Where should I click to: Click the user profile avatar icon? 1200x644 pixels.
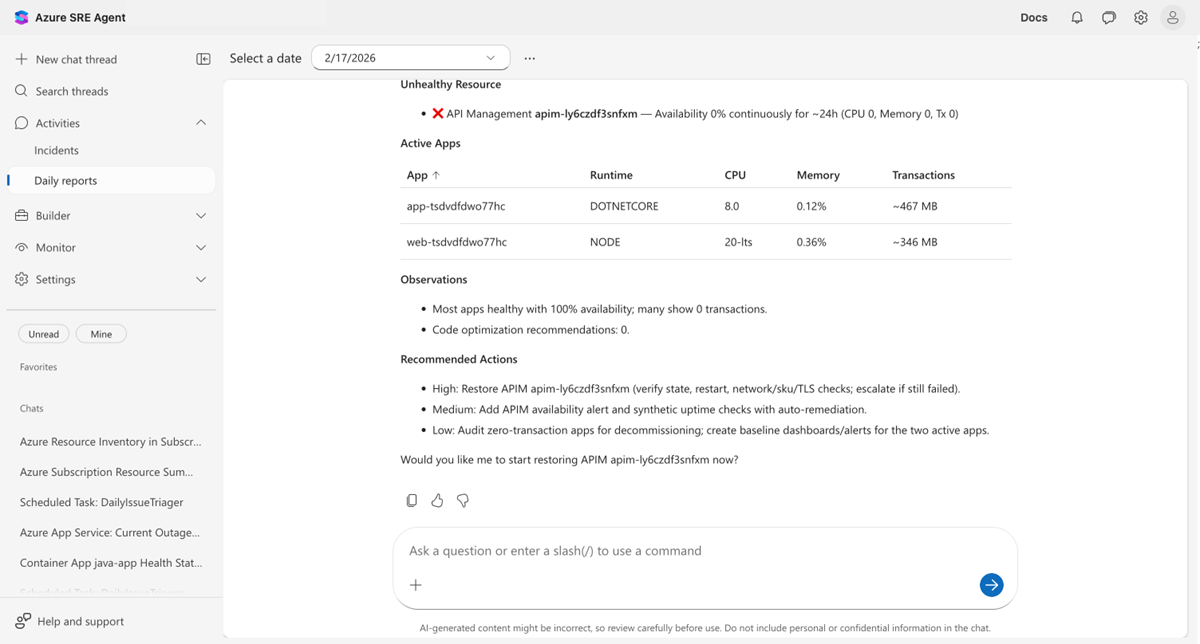point(1172,17)
